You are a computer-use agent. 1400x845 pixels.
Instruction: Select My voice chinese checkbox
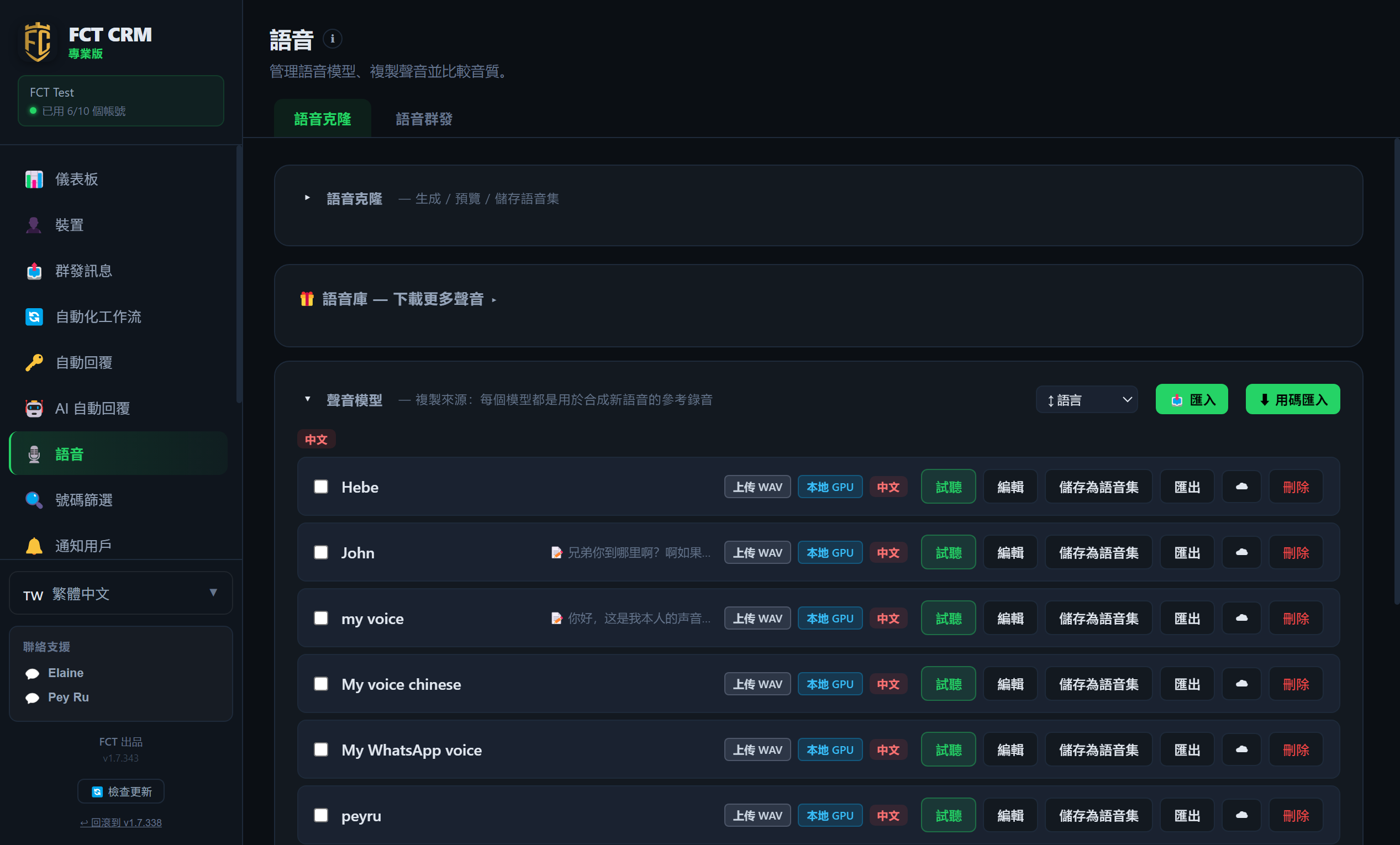(321, 684)
